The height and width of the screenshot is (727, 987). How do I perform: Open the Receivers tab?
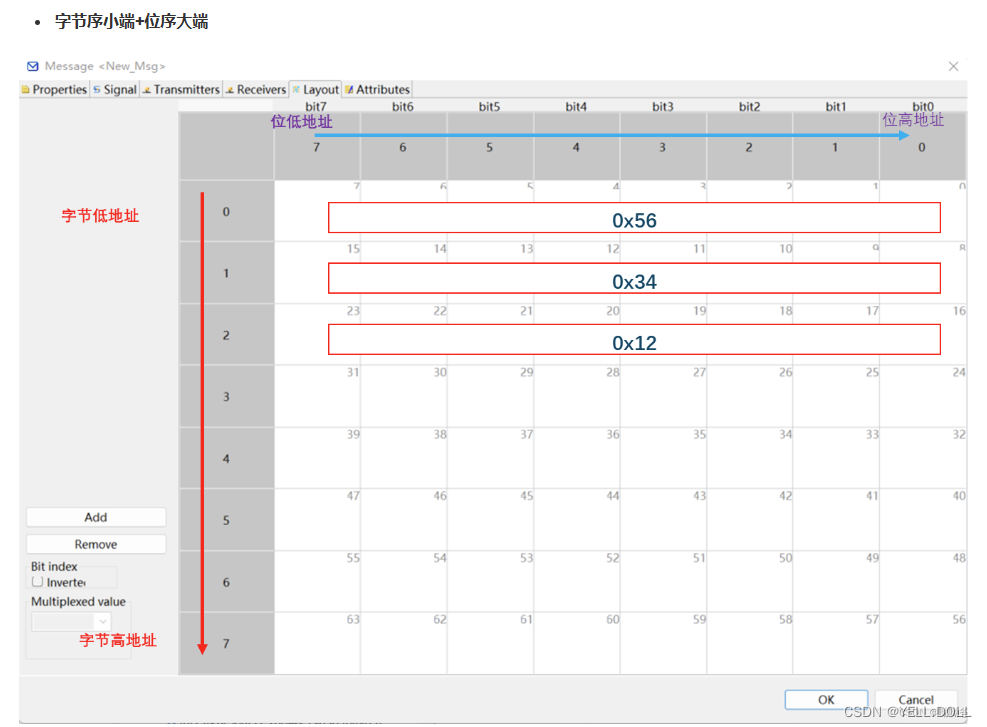point(256,89)
